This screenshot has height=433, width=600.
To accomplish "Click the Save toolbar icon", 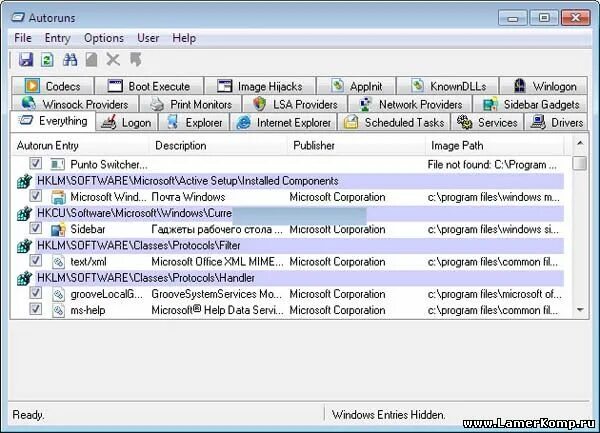I will [26, 60].
